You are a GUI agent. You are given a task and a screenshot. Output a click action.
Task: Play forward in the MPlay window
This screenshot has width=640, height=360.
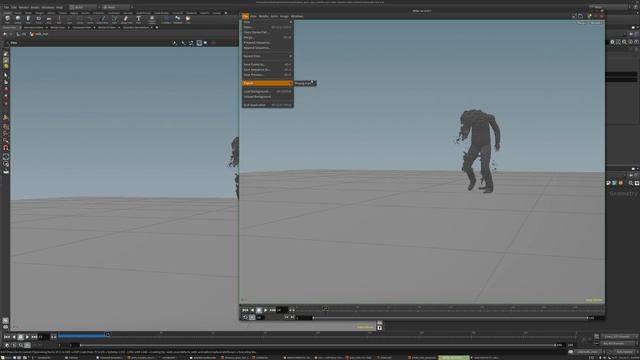(x=265, y=310)
